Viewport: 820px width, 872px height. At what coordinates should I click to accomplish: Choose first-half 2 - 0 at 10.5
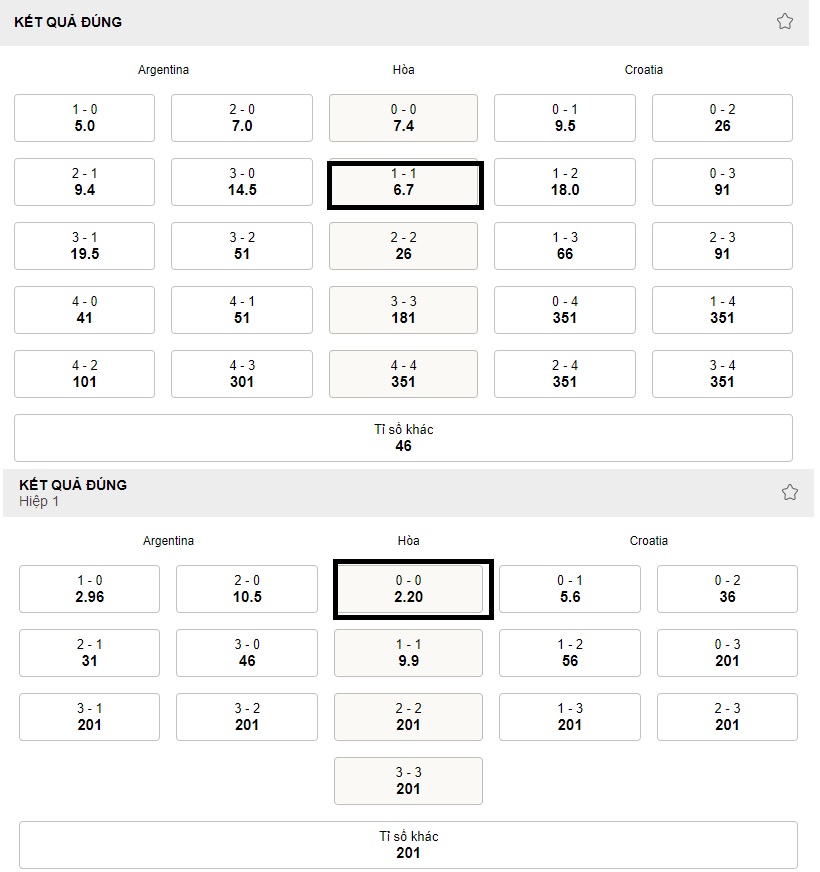247,589
